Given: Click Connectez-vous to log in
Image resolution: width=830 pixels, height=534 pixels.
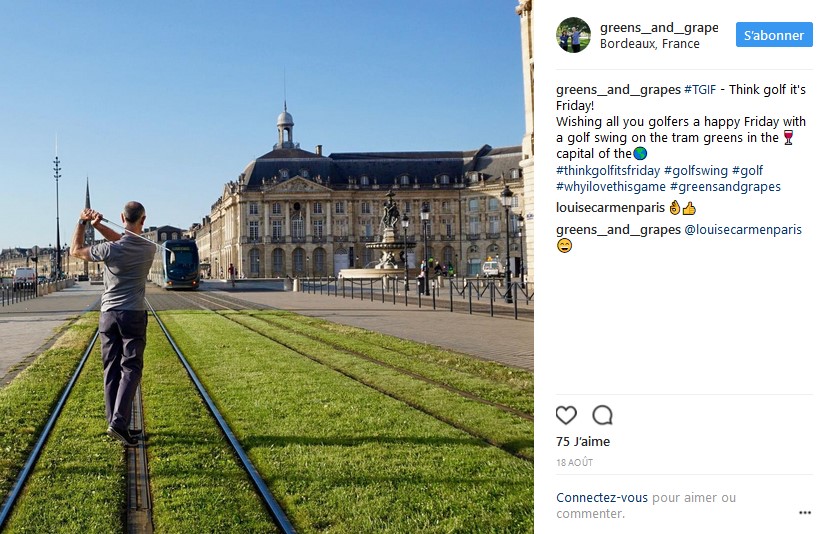Looking at the screenshot, I should tap(602, 497).
